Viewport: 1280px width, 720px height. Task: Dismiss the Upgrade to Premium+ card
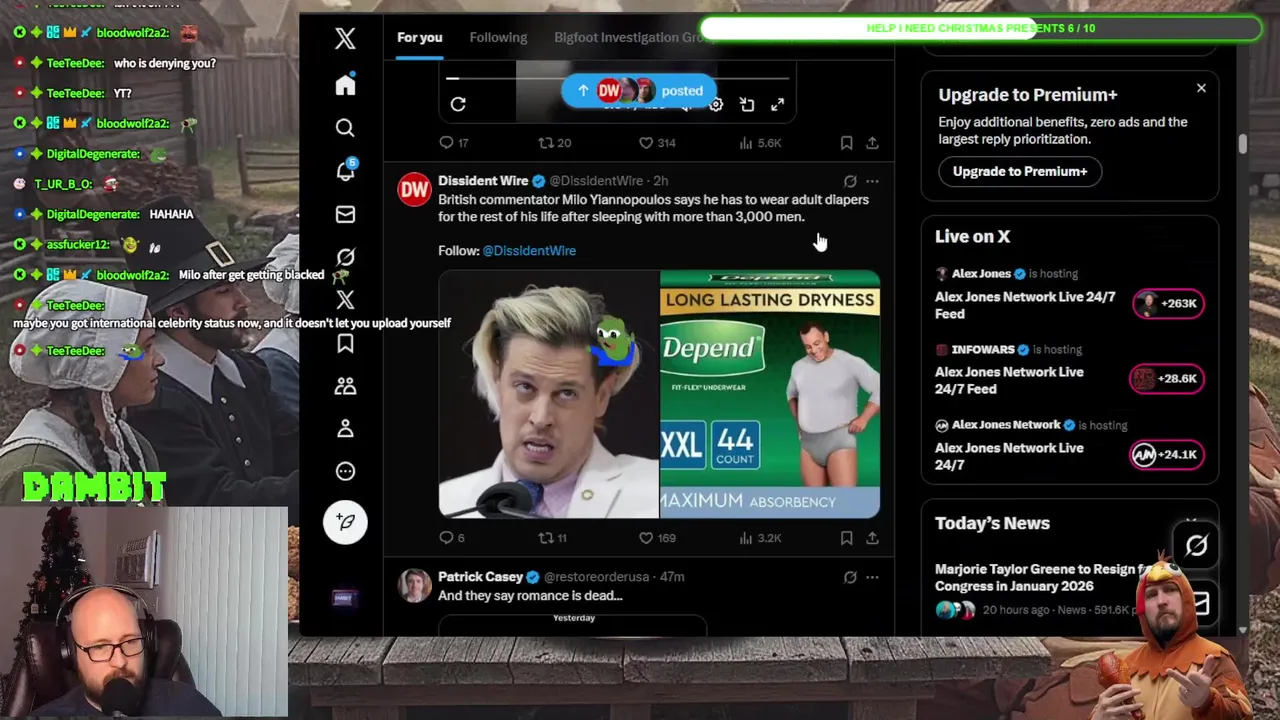click(x=1201, y=88)
